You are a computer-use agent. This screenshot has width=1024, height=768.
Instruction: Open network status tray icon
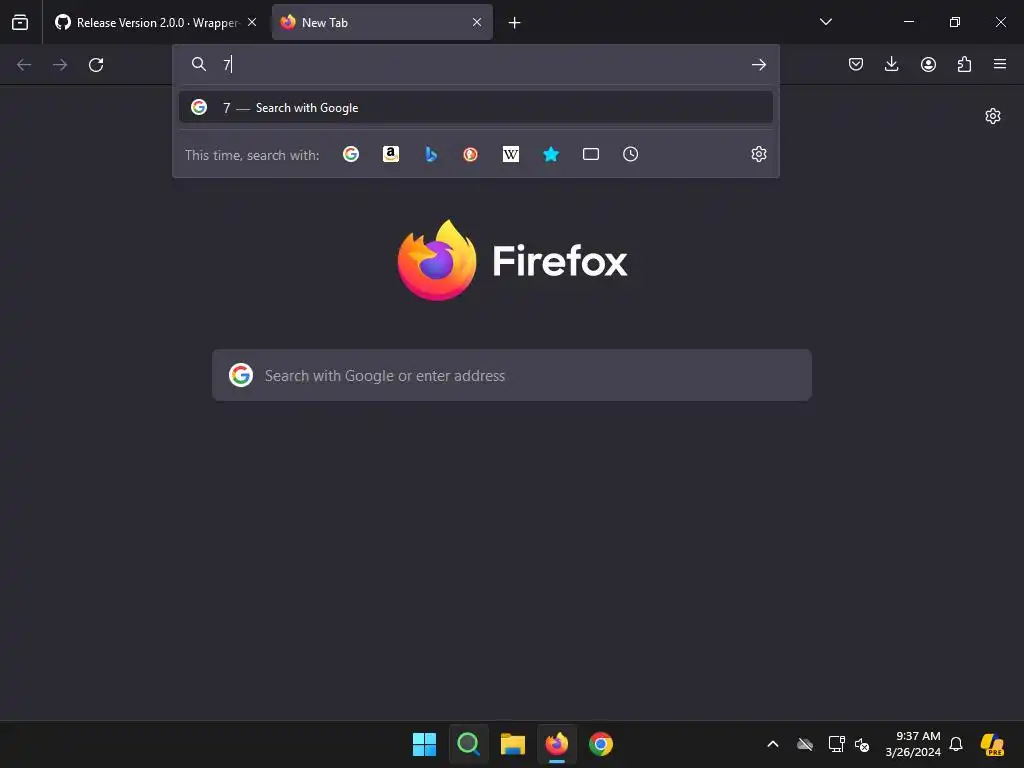(836, 744)
